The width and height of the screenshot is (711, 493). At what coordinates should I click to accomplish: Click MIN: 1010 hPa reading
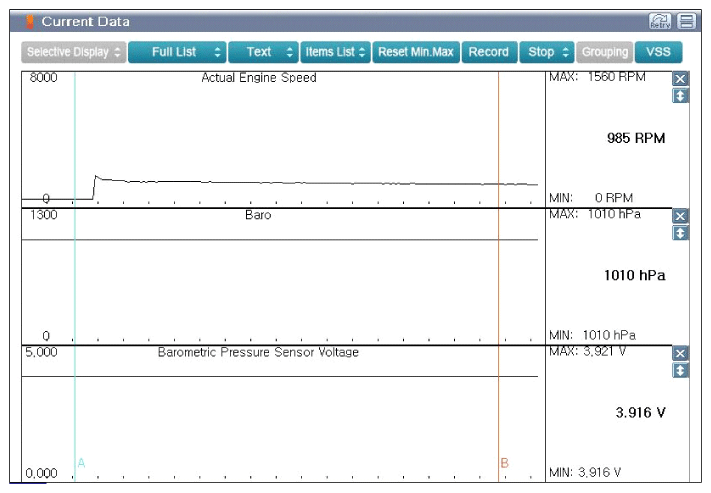[592, 335]
